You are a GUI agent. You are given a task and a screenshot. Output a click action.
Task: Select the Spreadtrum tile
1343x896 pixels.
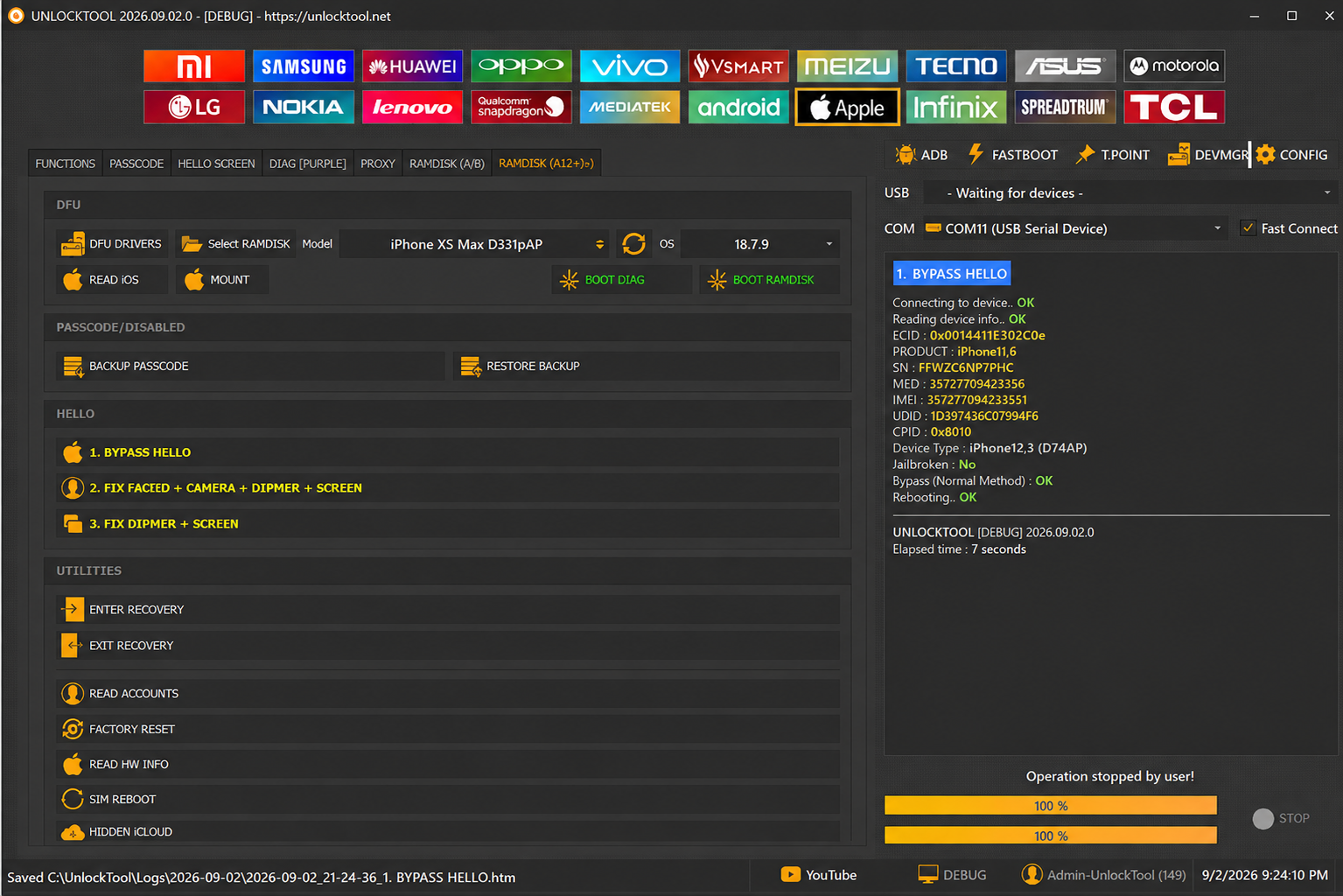1065,107
